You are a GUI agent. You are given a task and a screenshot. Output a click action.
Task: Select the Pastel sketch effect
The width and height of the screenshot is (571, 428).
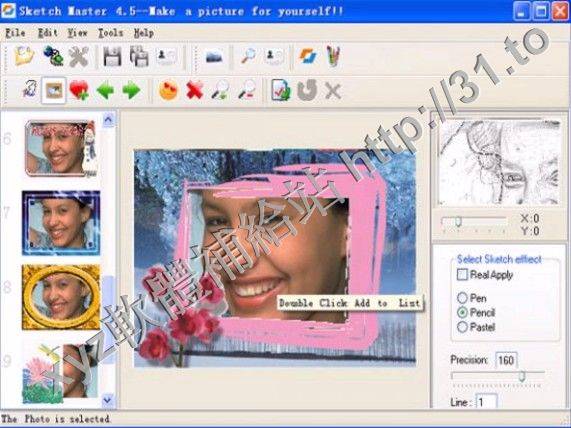pos(462,327)
